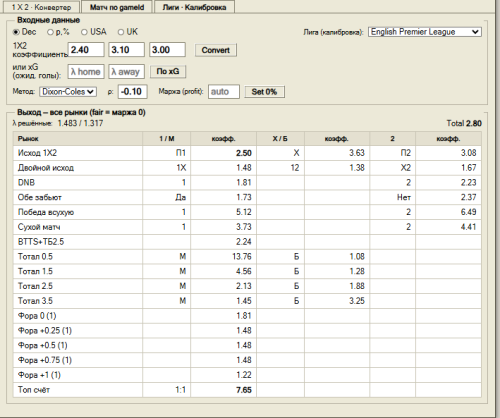The image size is (500, 418).
Task: Focus the home odds field showing 2.40
Action: 86,50
